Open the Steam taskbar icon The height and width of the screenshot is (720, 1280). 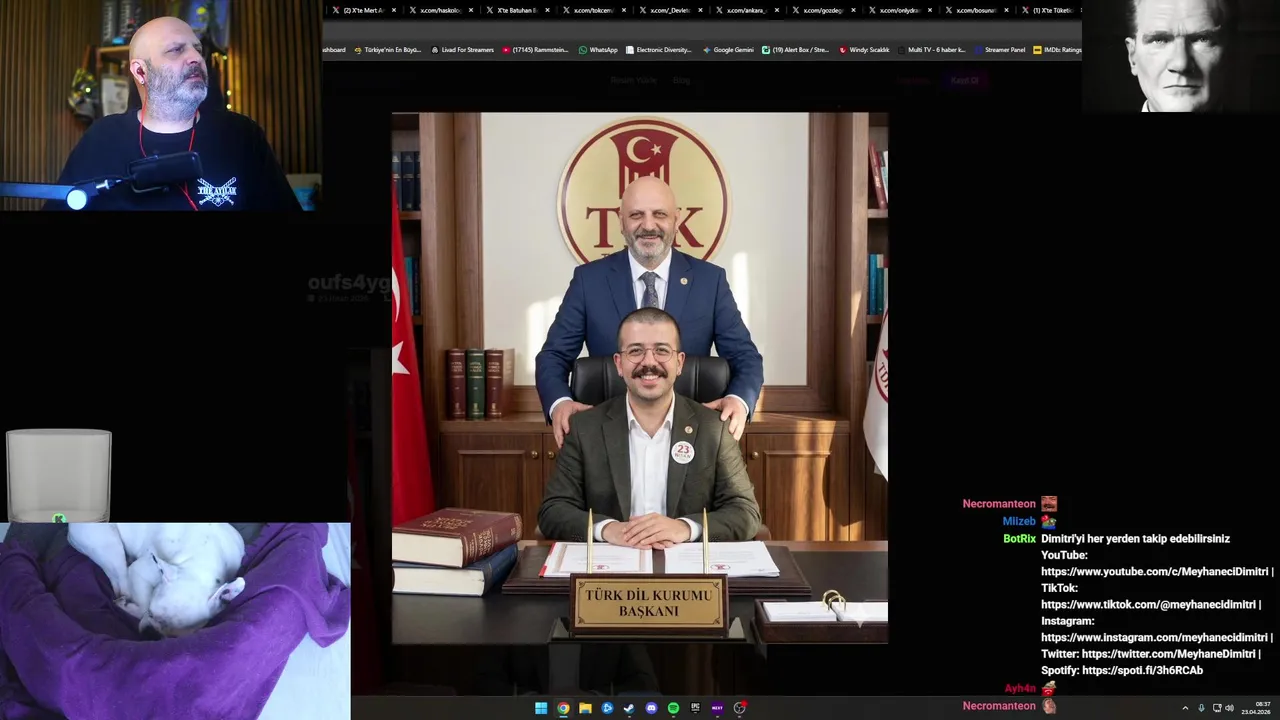(x=629, y=708)
